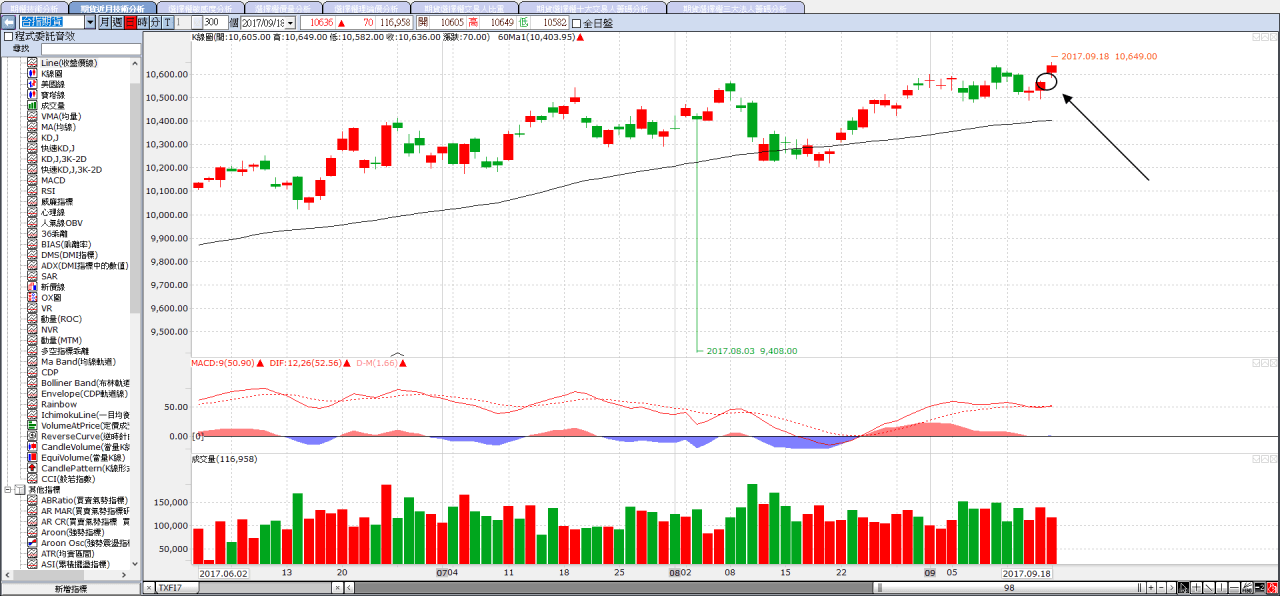Switch to the 期貨近月技術分析 tab
Image resolution: width=1280 pixels, height=596 pixels.
pos(112,7)
